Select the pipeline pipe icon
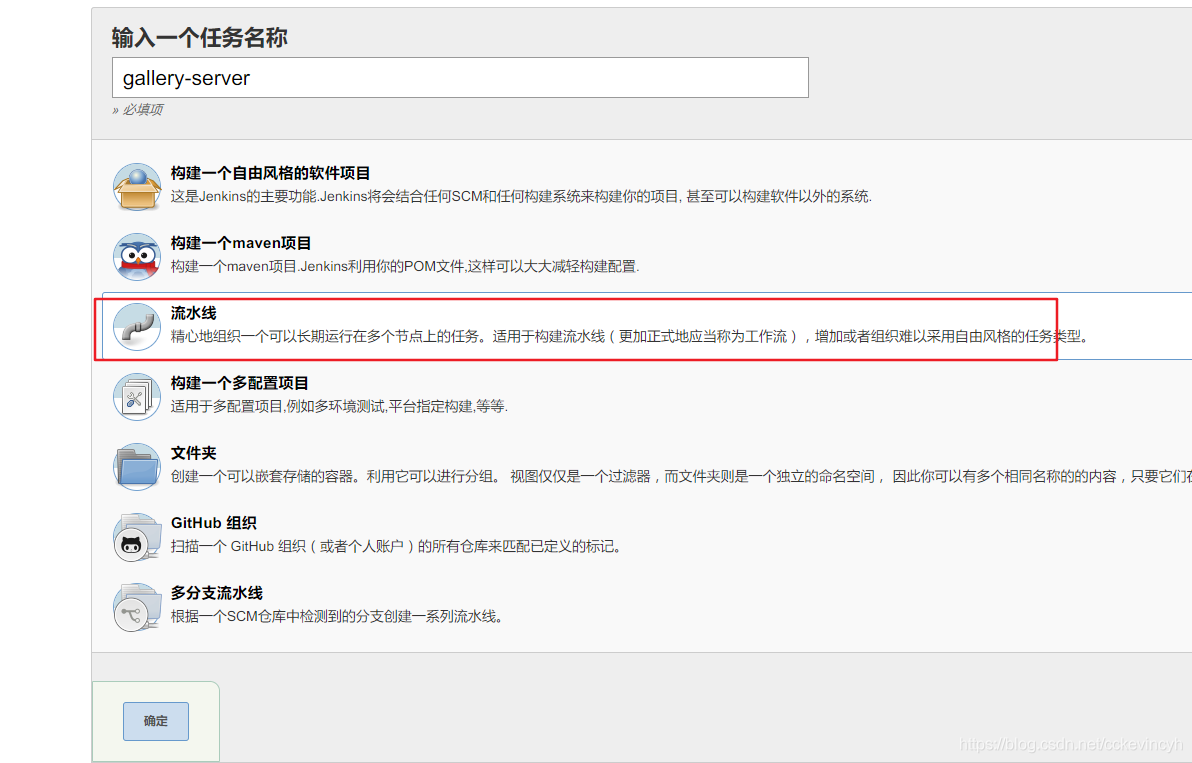This screenshot has width=1192, height=763. coord(137,326)
